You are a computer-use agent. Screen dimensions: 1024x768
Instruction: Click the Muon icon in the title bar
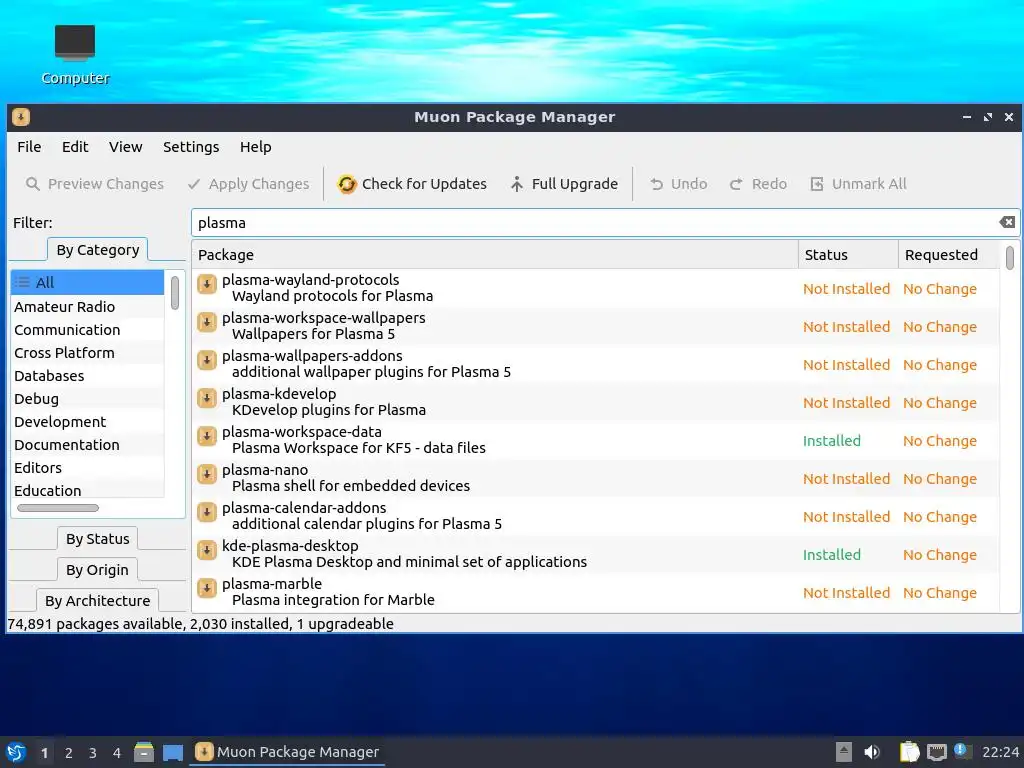(x=21, y=117)
